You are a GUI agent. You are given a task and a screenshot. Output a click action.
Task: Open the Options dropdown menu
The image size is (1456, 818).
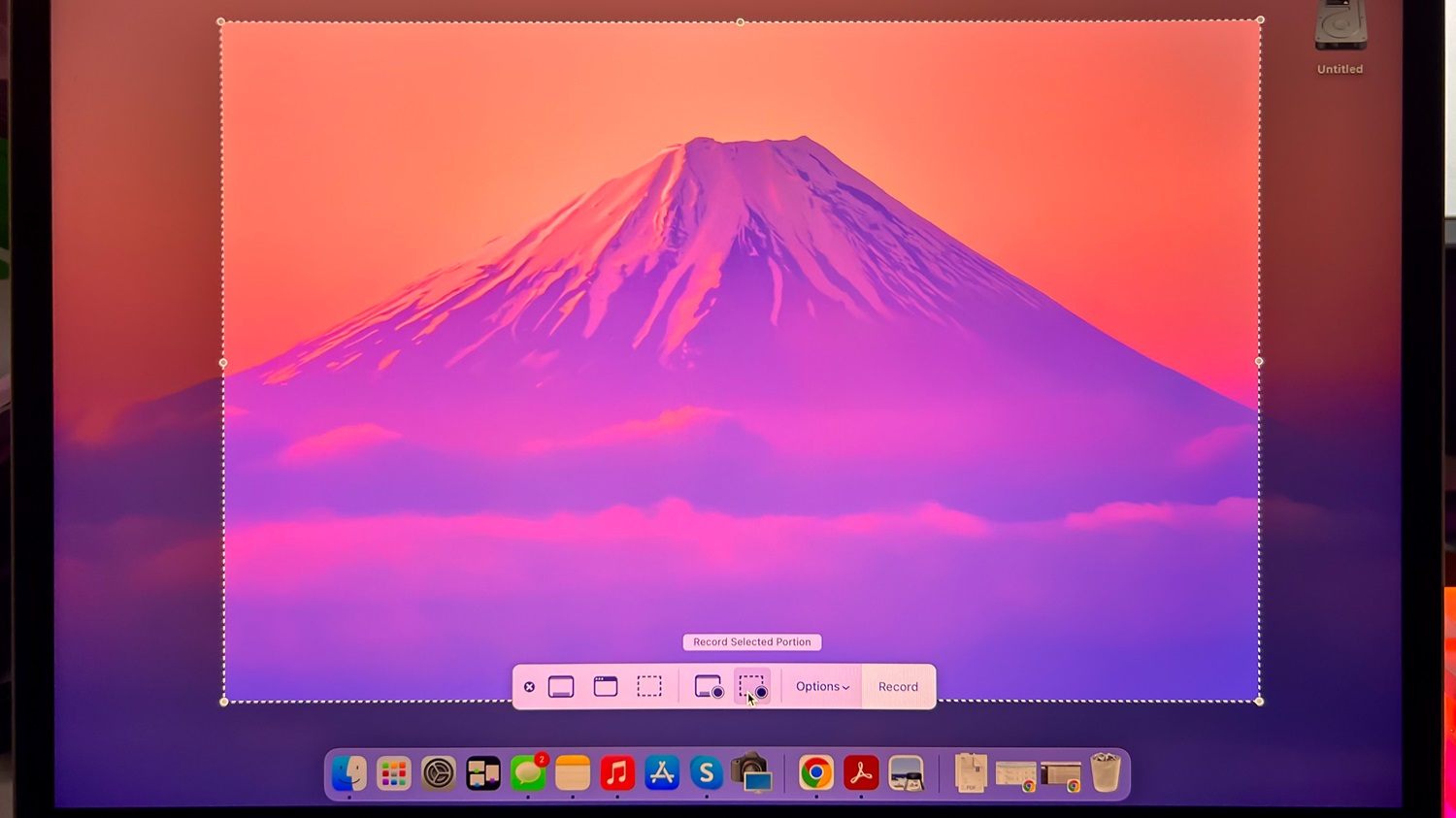point(822,687)
